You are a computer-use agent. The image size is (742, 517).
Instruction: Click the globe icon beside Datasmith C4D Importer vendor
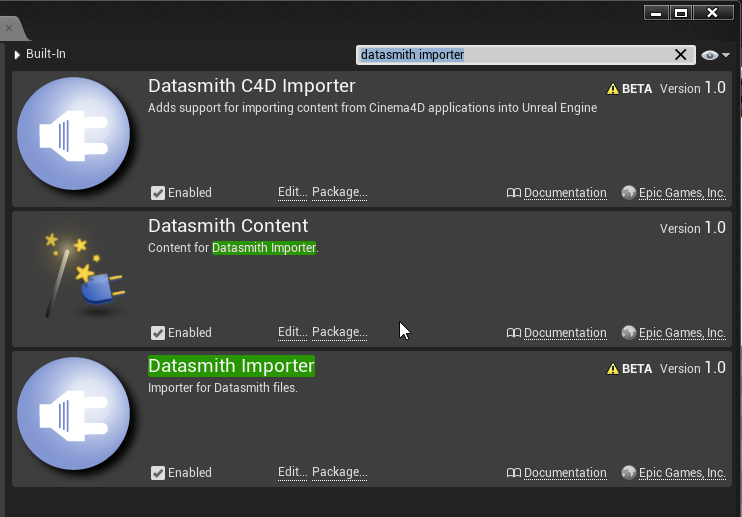coord(628,193)
